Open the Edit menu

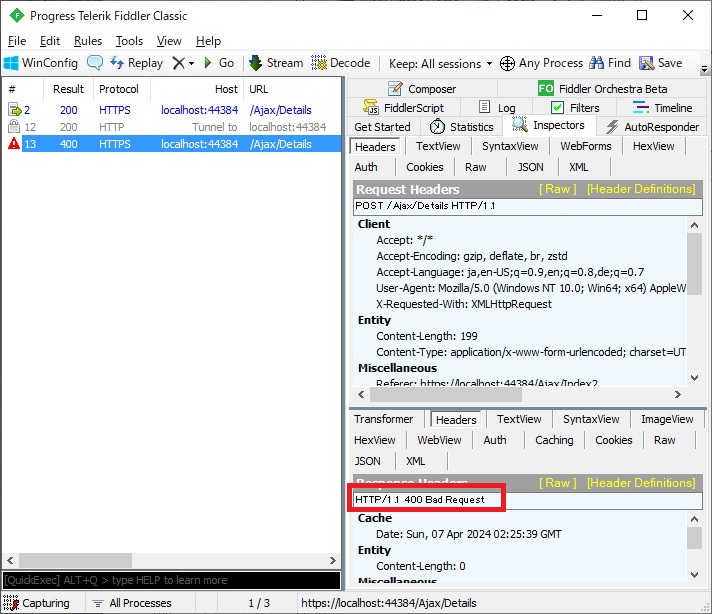pos(49,41)
